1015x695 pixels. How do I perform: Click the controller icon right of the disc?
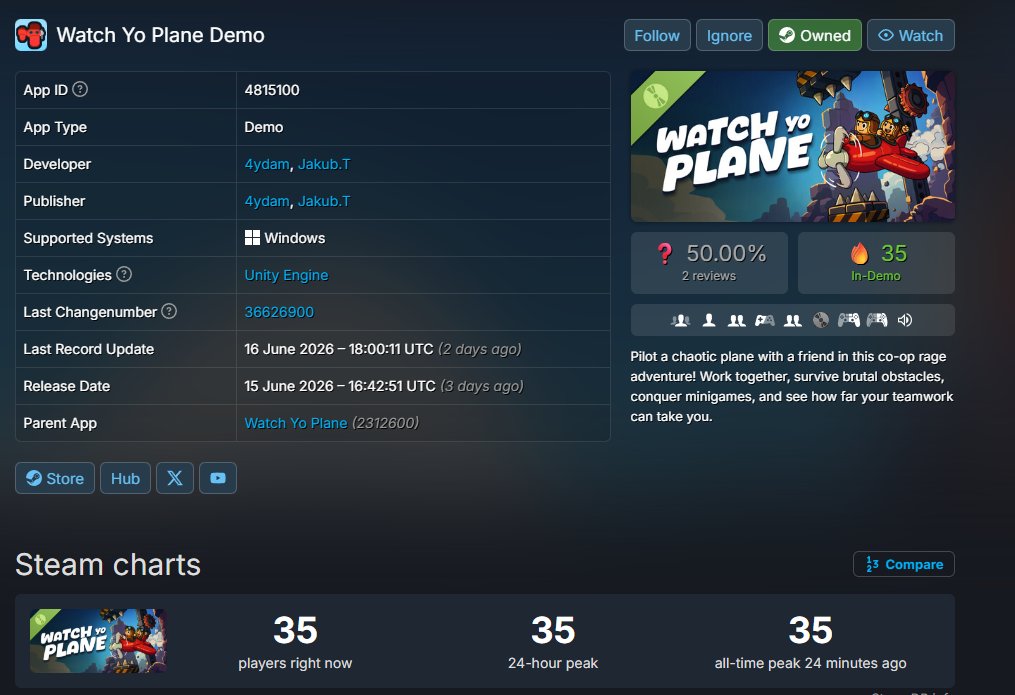point(849,320)
